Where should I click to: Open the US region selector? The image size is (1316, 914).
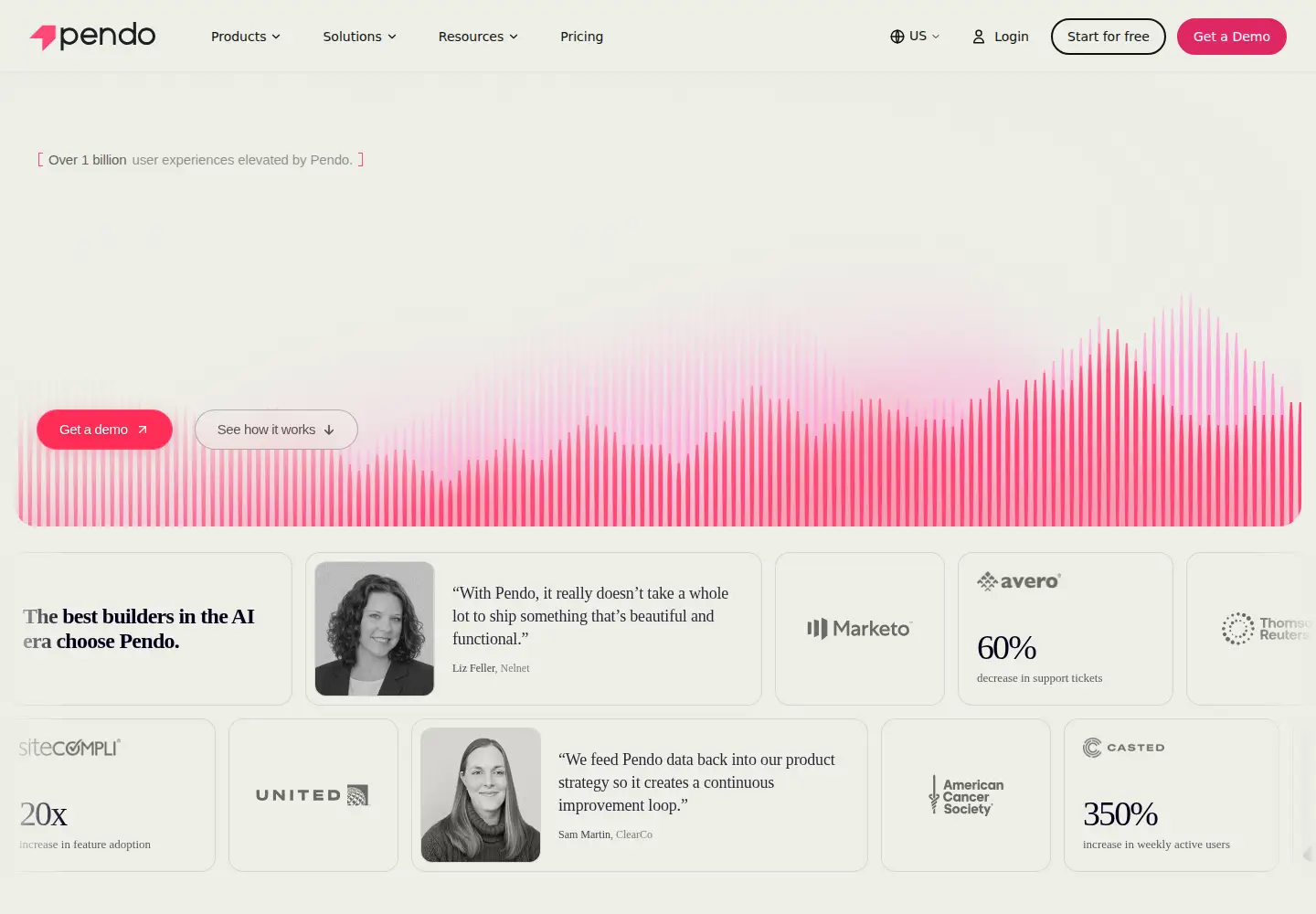[x=915, y=37]
